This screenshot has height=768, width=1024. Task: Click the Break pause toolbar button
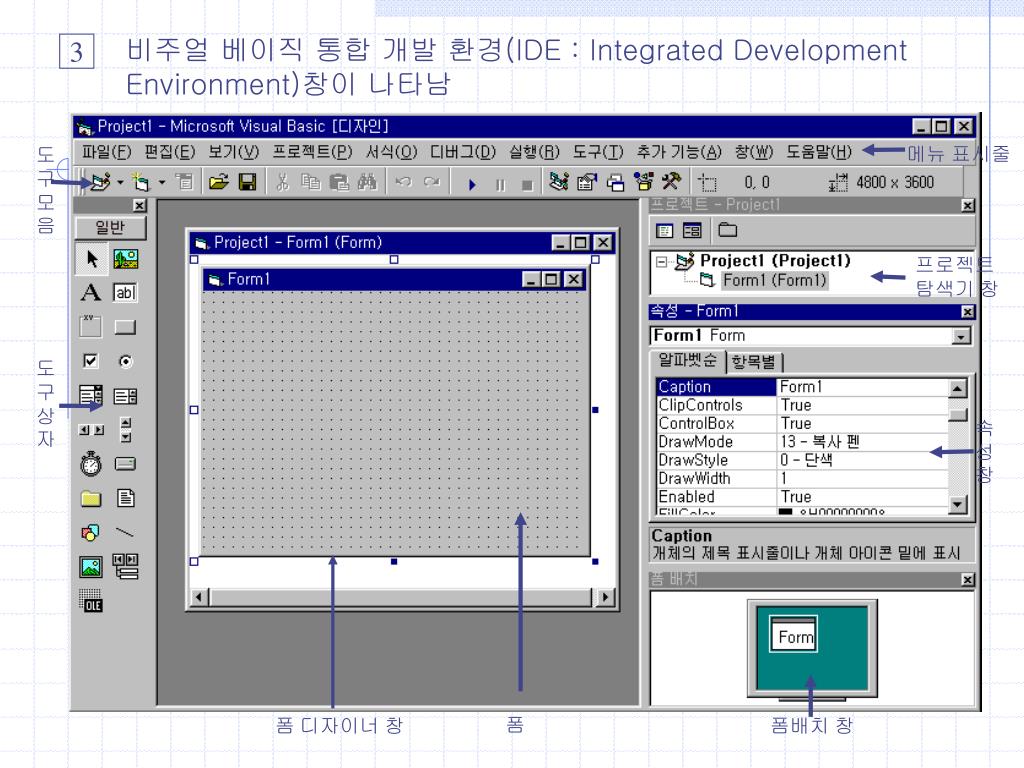tap(500, 184)
